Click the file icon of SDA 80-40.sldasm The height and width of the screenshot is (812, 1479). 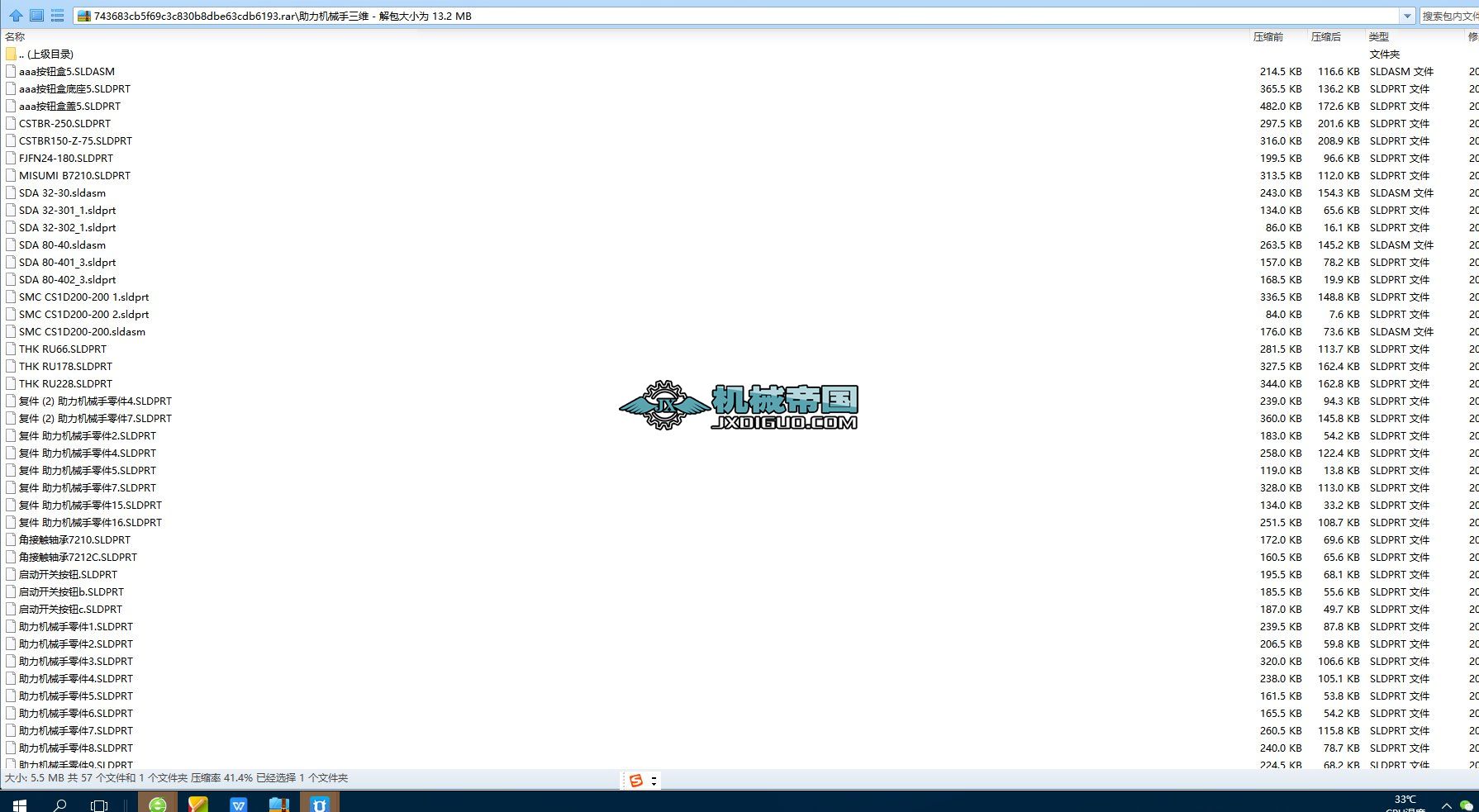click(11, 245)
